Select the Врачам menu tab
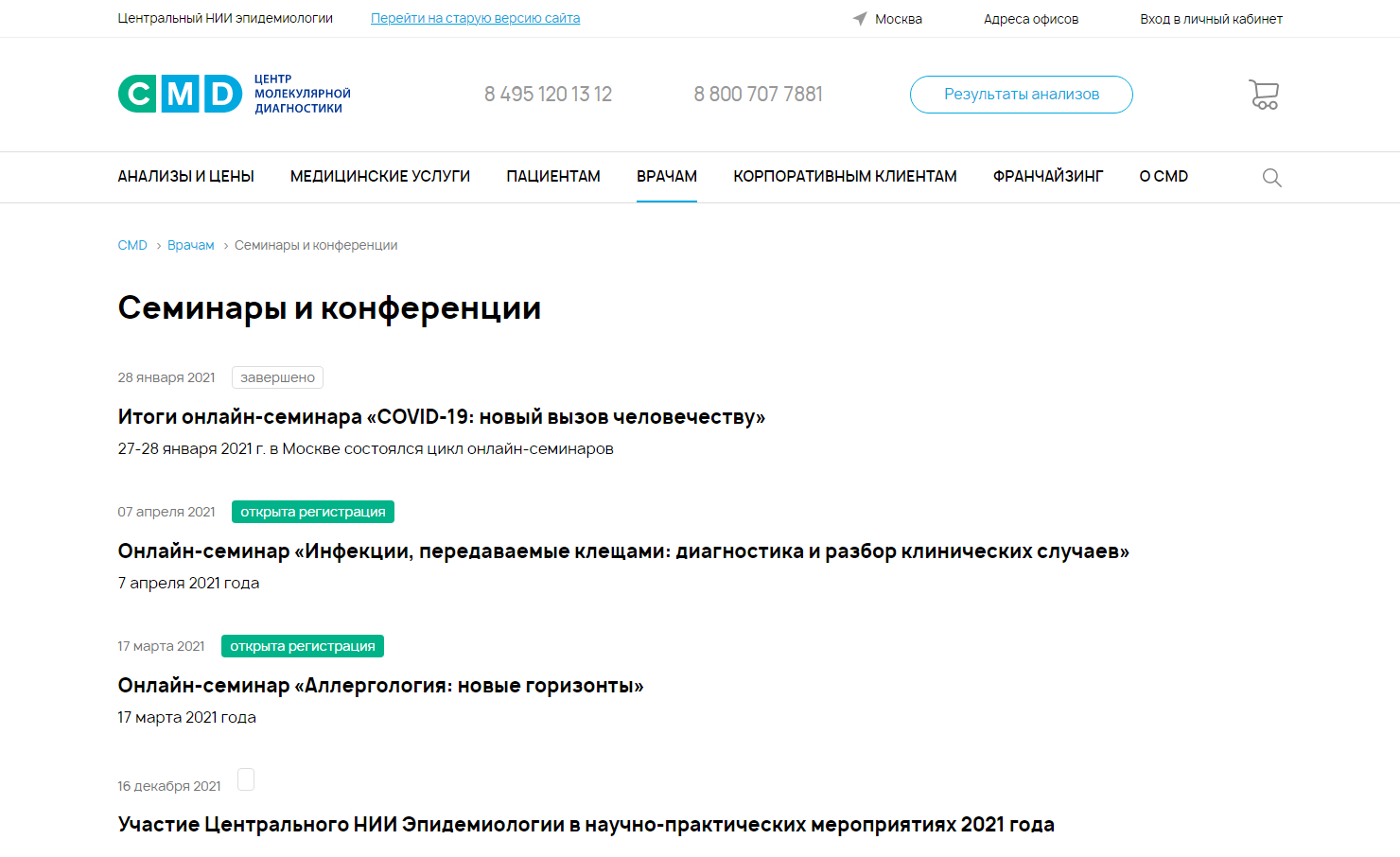This screenshot has width=1400, height=857. click(x=666, y=177)
